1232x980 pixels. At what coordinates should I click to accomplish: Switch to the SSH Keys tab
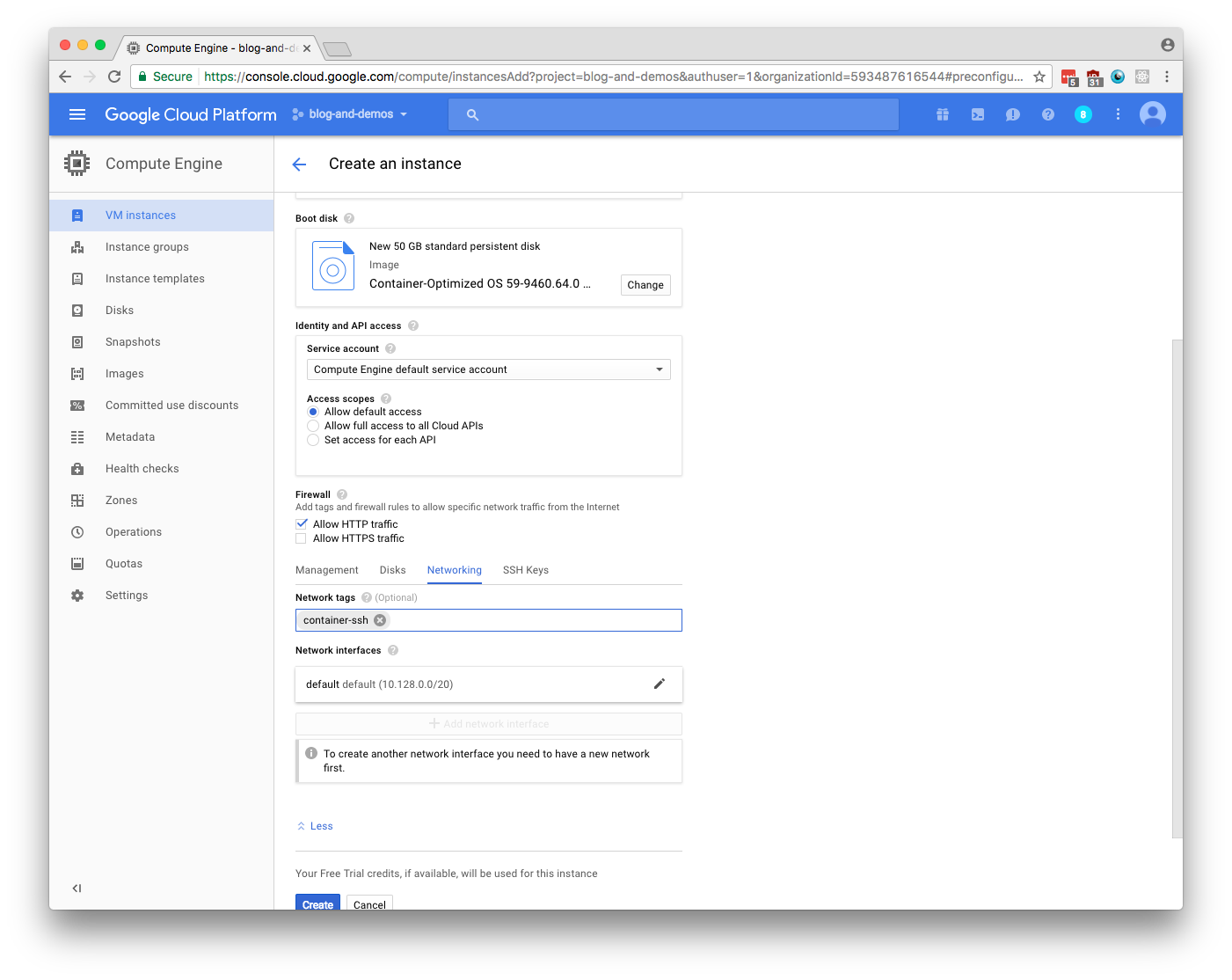[x=526, y=570]
